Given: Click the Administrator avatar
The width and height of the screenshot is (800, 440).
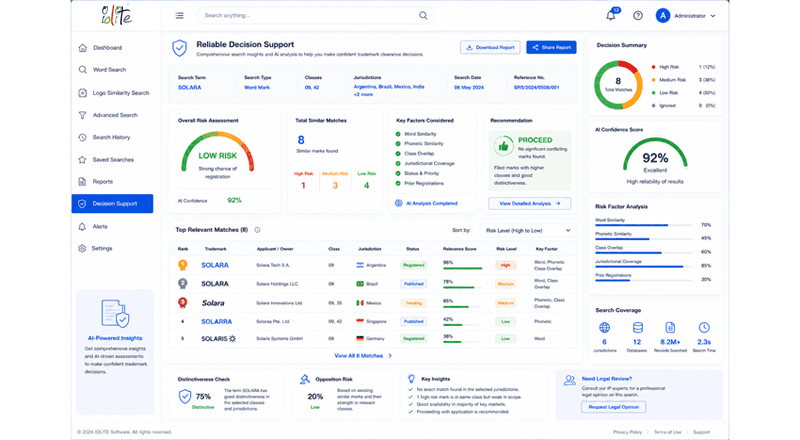Looking at the screenshot, I should (662, 16).
